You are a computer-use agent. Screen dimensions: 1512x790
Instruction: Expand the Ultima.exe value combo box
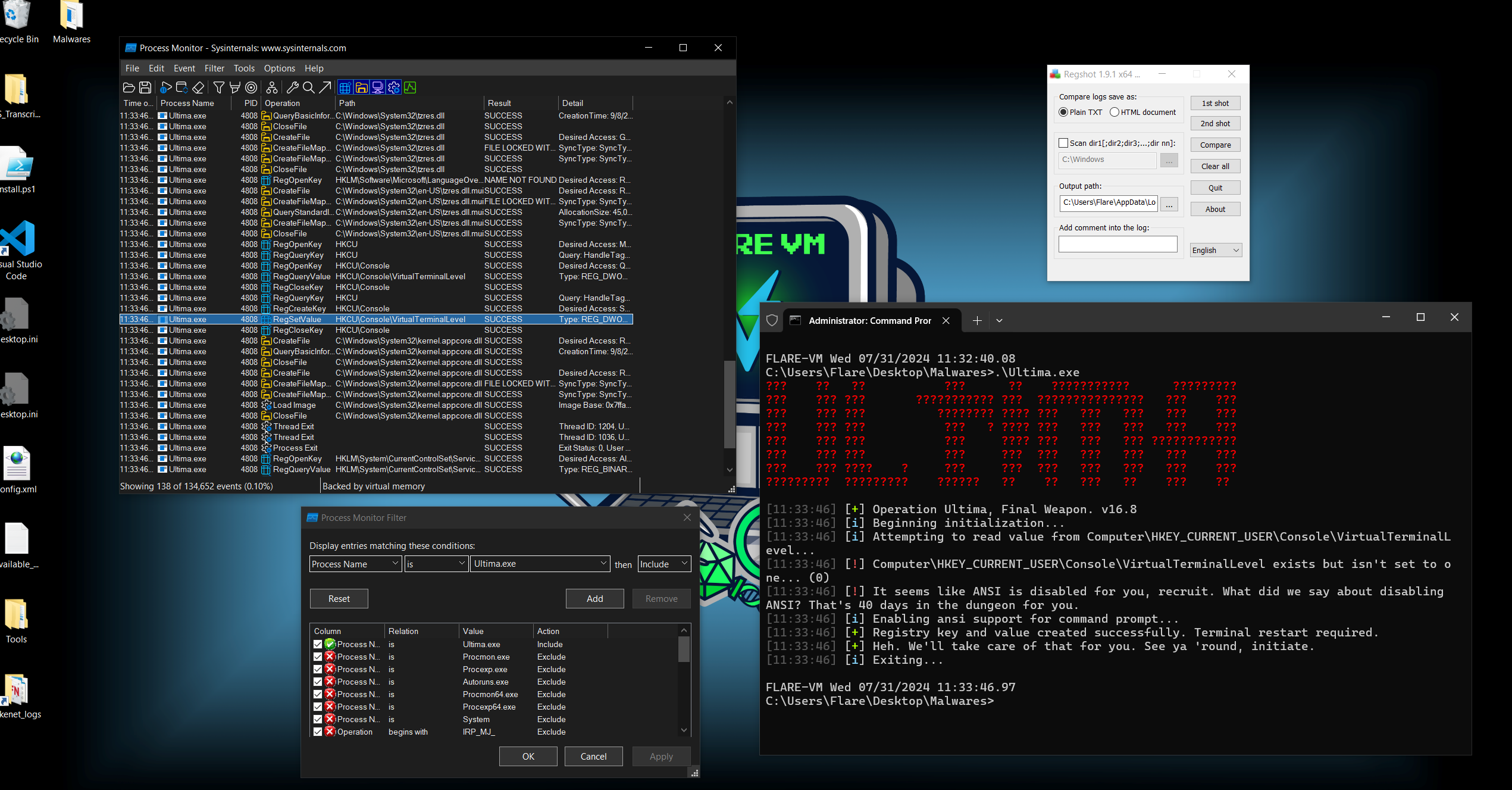click(x=603, y=563)
